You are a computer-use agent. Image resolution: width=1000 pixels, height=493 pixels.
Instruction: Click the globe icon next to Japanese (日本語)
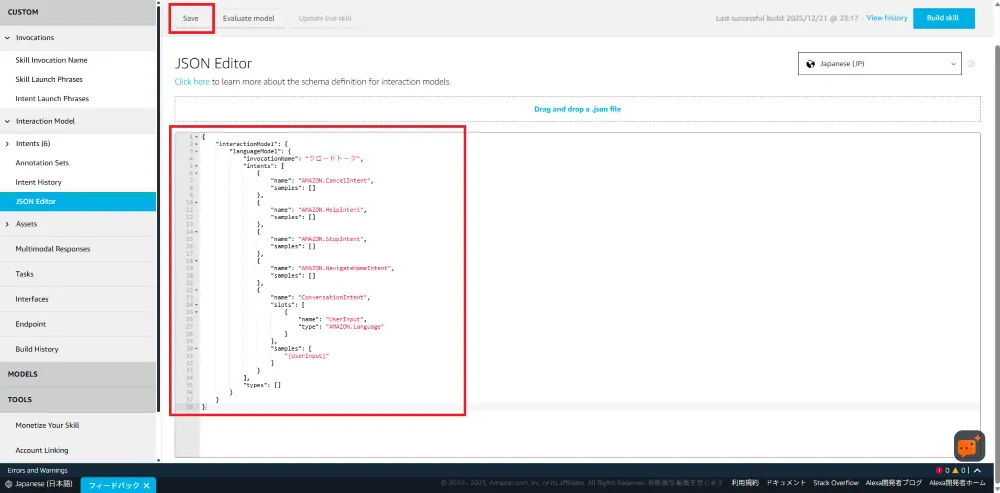[8, 484]
